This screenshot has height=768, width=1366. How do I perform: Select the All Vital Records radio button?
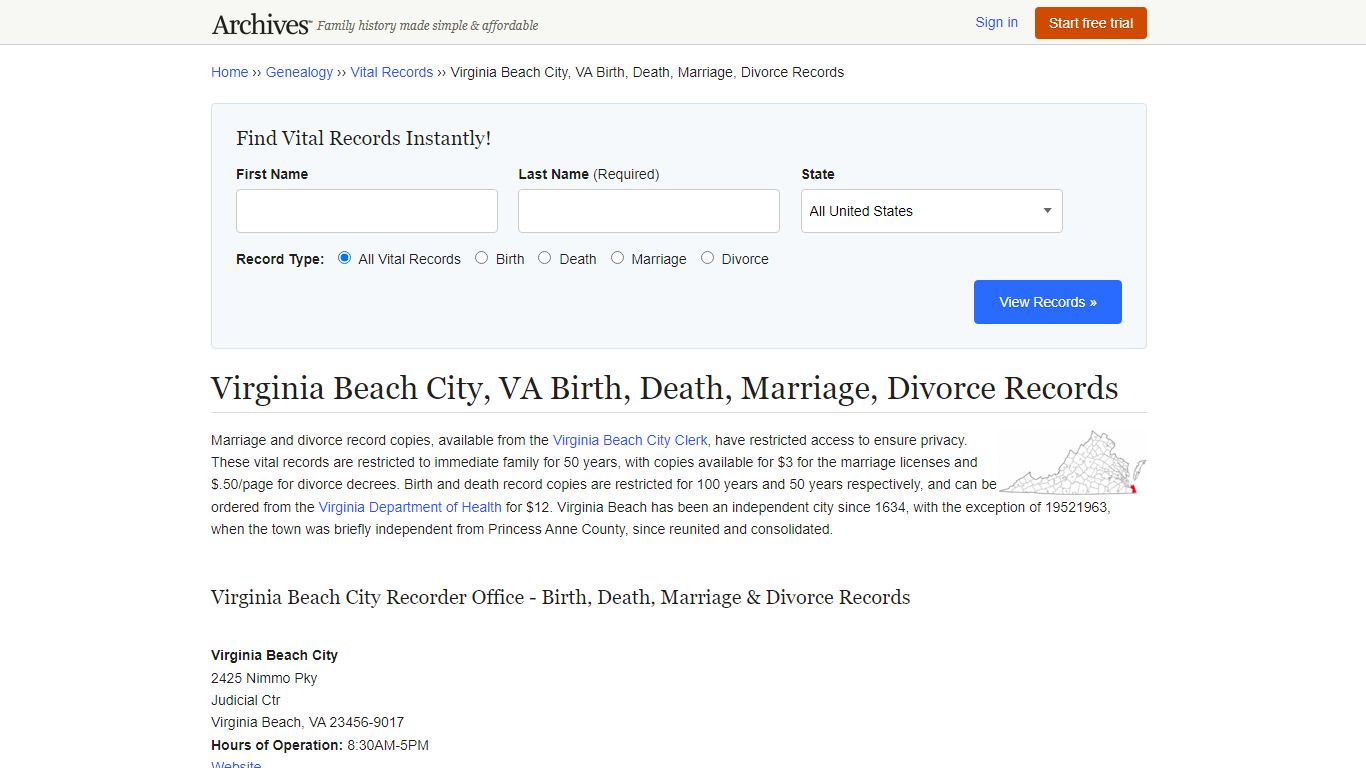tap(345, 258)
